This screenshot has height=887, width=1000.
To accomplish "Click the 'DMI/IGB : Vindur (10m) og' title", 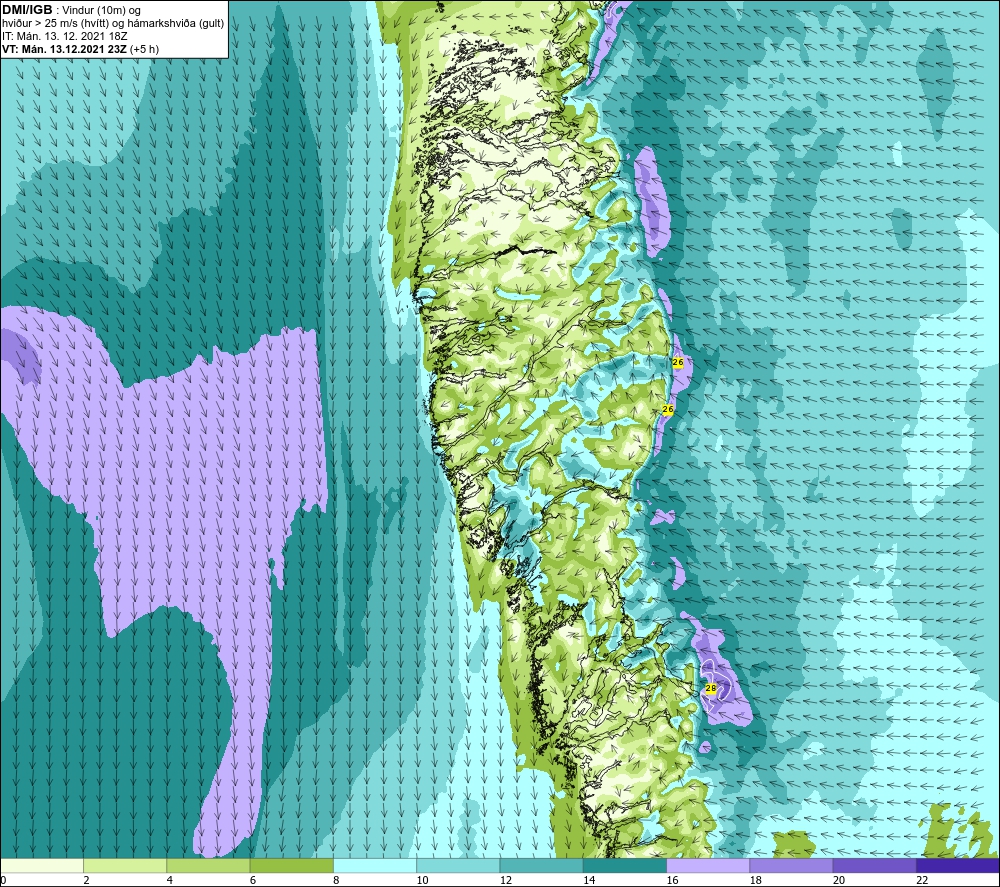I will click(x=71, y=10).
